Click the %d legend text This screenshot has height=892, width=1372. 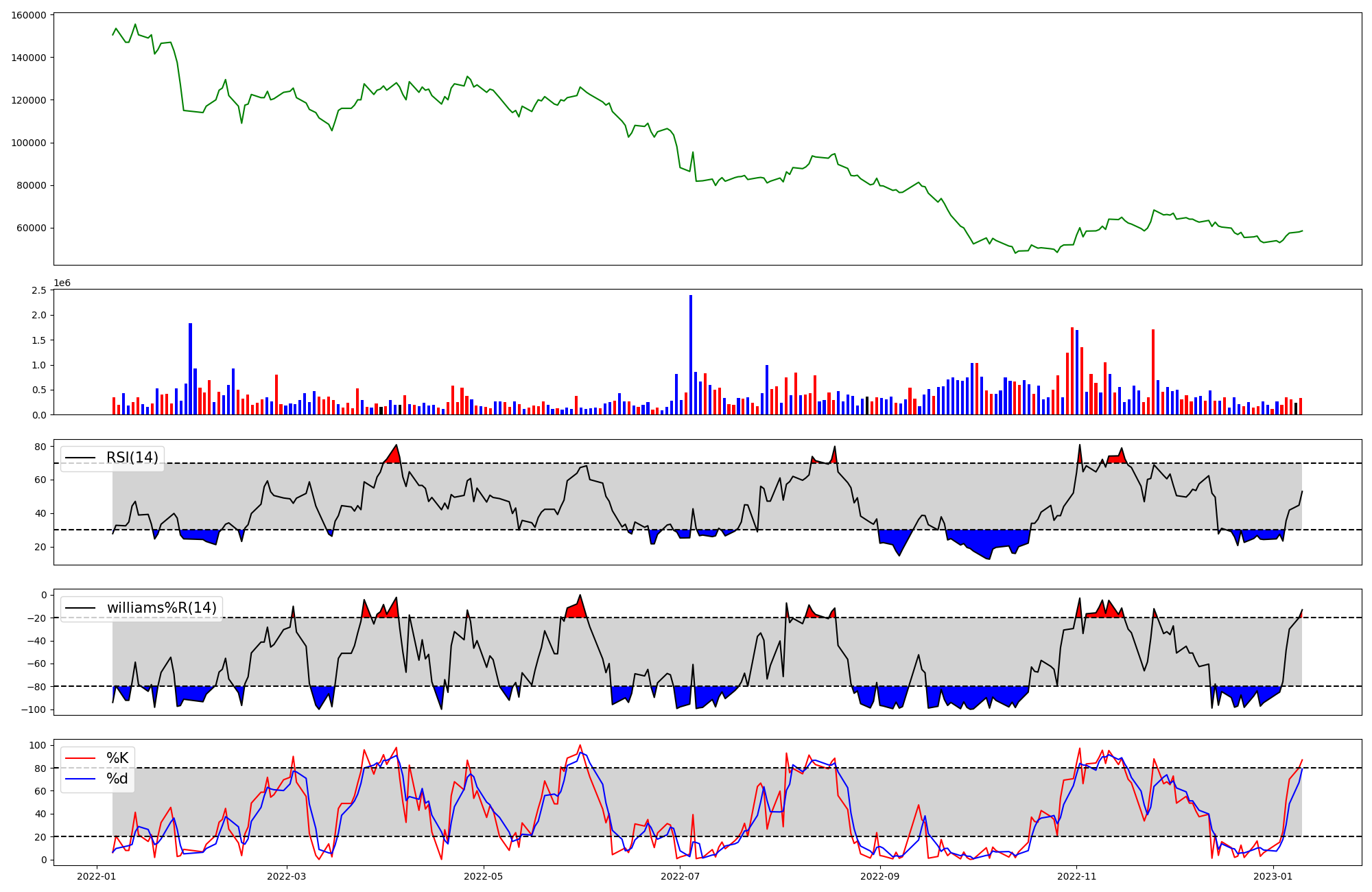pos(117,779)
